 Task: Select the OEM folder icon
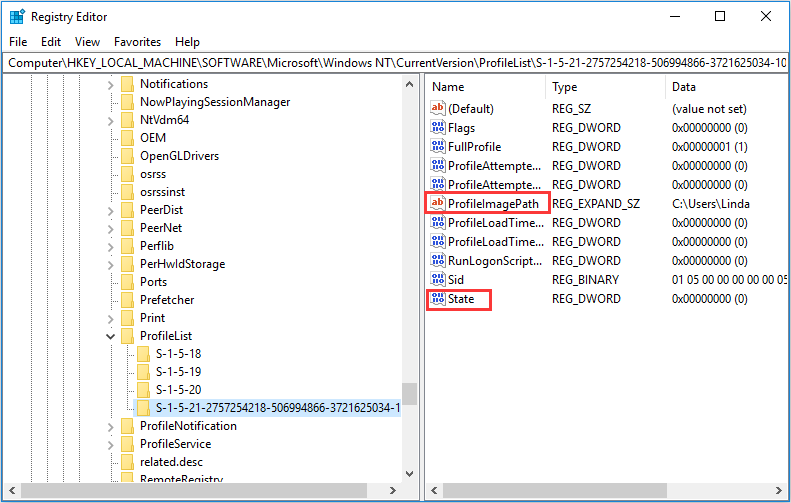128,138
